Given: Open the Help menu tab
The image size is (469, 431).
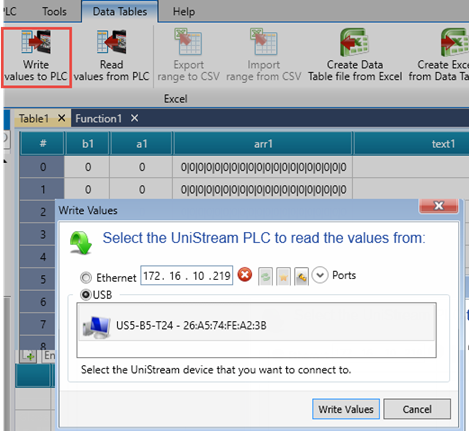Looking at the screenshot, I should [x=184, y=12].
